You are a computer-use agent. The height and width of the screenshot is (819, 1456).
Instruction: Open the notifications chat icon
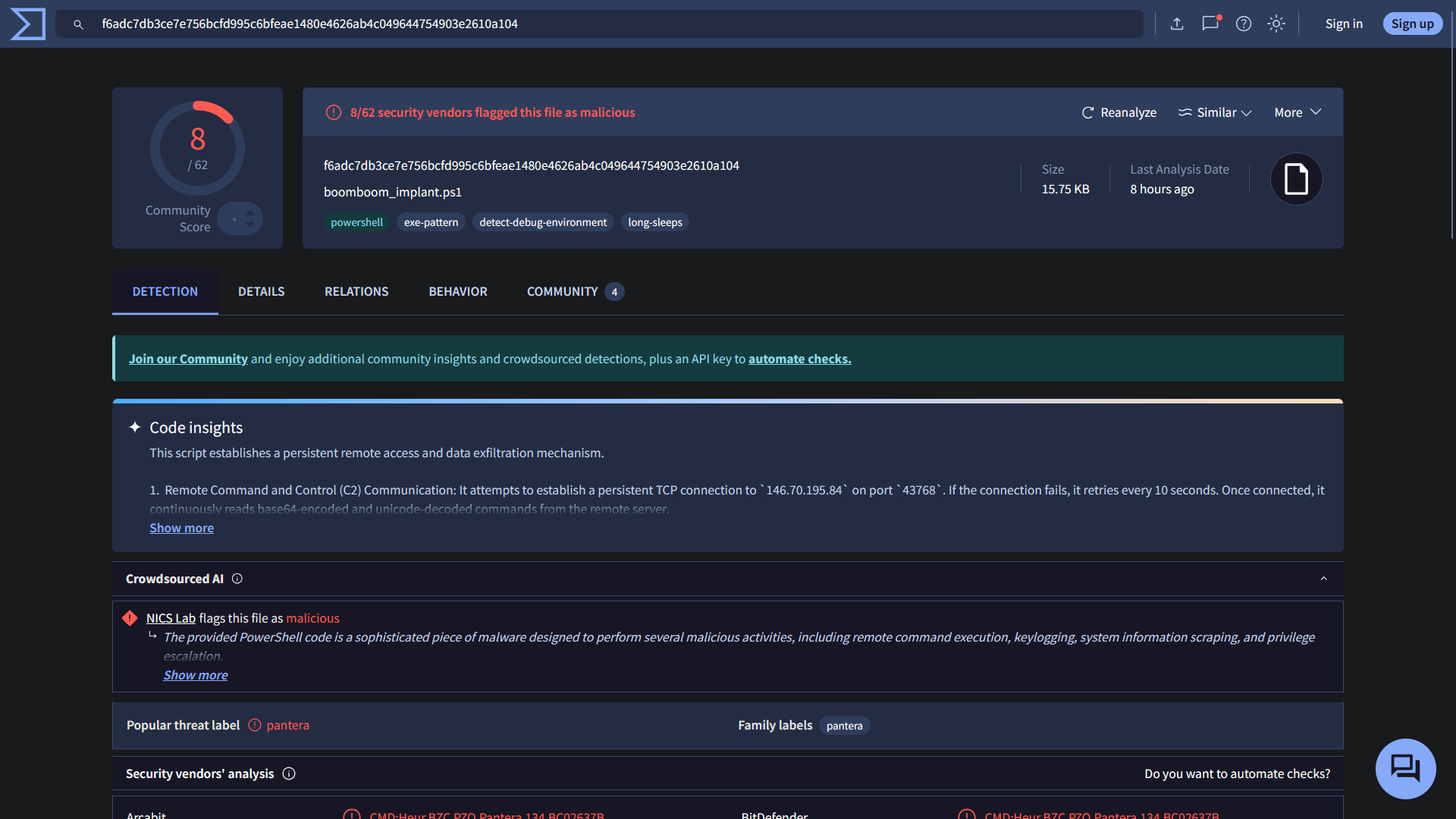1210,24
